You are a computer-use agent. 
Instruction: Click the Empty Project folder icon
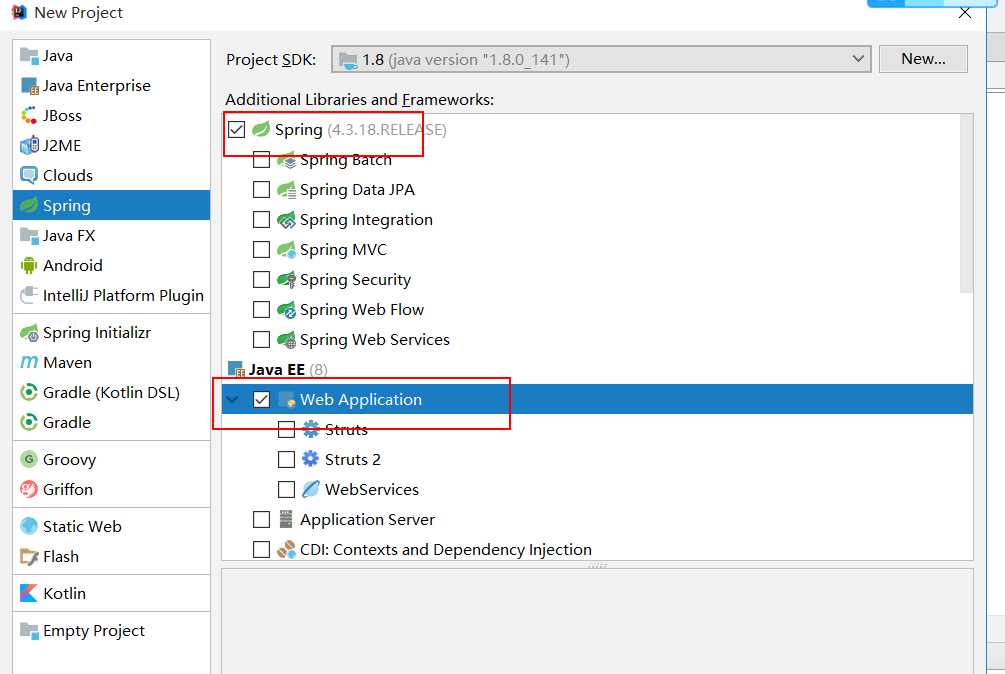coord(29,631)
